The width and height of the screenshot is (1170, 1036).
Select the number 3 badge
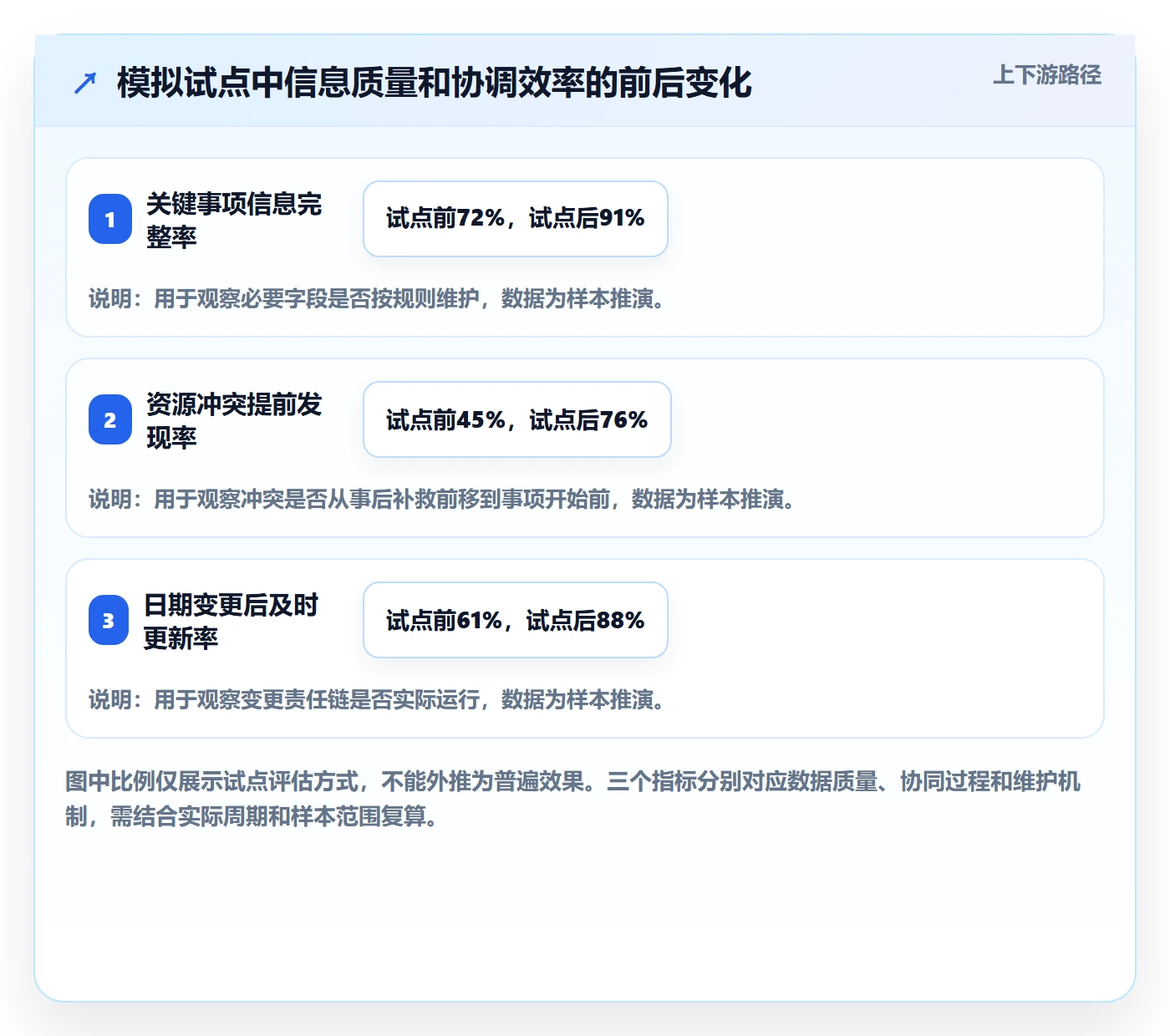tap(109, 620)
